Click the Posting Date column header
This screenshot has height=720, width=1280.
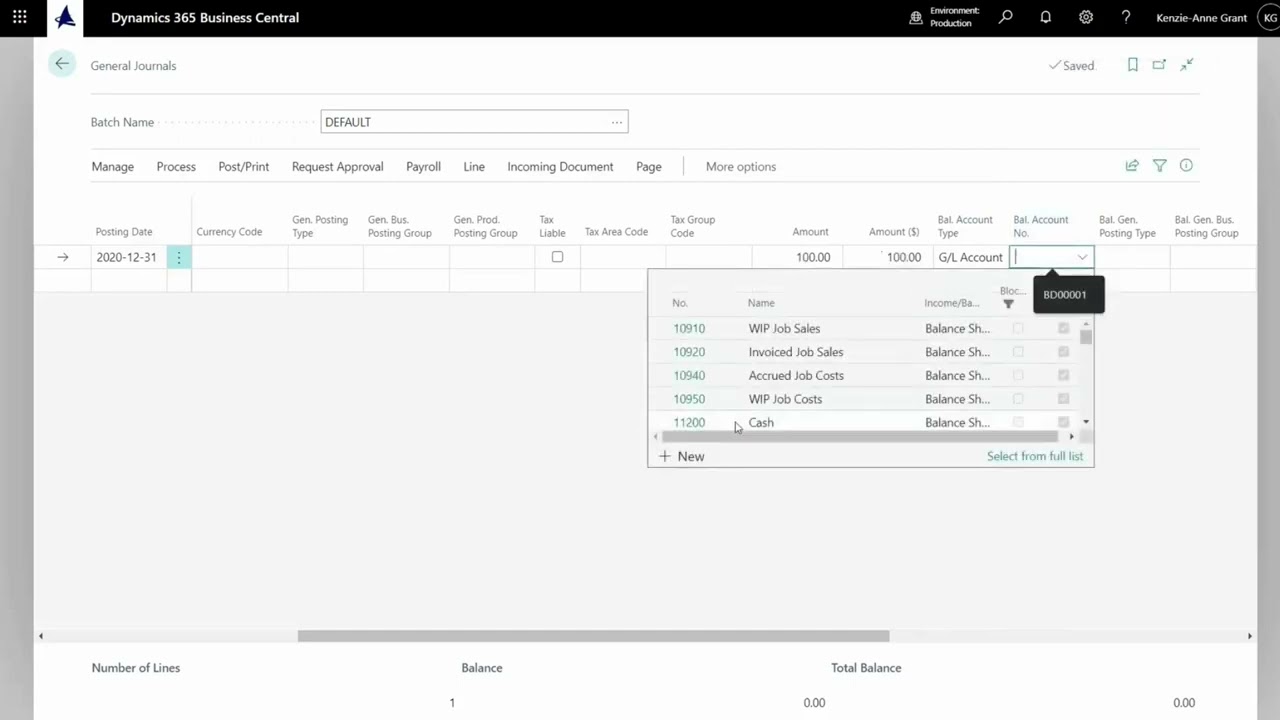pos(124,232)
